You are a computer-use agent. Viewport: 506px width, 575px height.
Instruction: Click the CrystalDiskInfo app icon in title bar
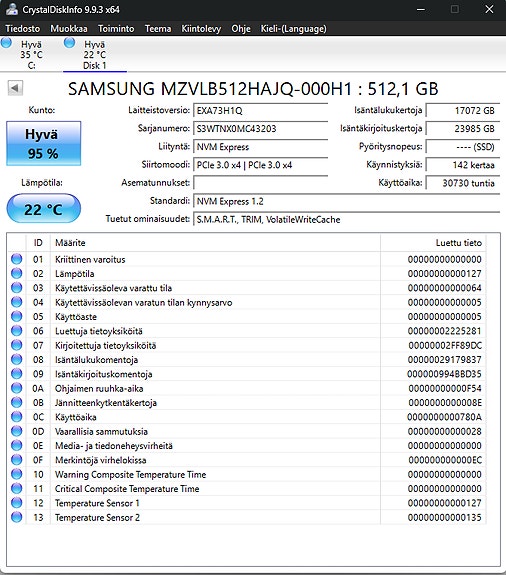[x=12, y=9]
